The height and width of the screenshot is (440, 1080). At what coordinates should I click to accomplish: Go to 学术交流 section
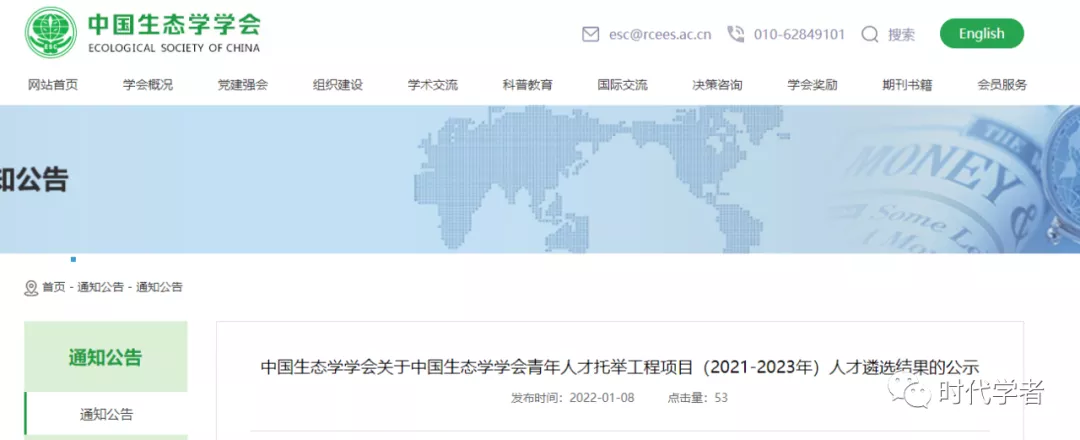(433, 85)
